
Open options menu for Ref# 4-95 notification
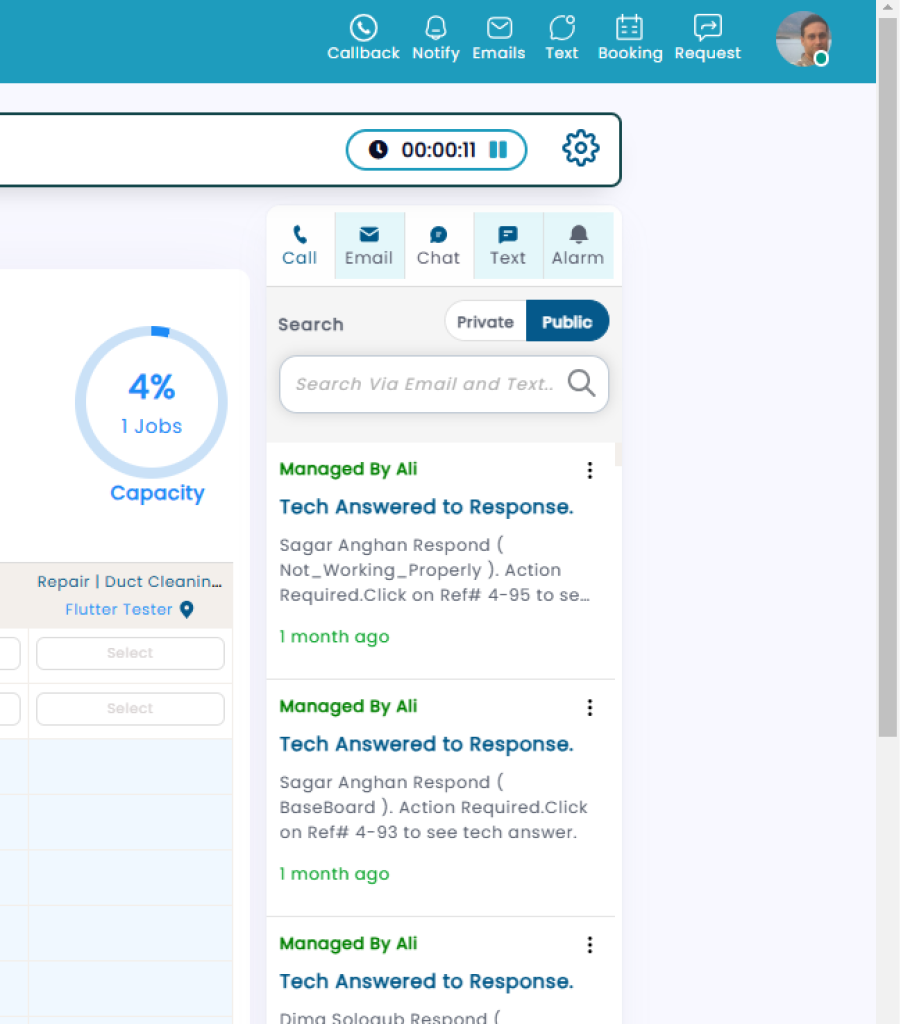tap(590, 470)
